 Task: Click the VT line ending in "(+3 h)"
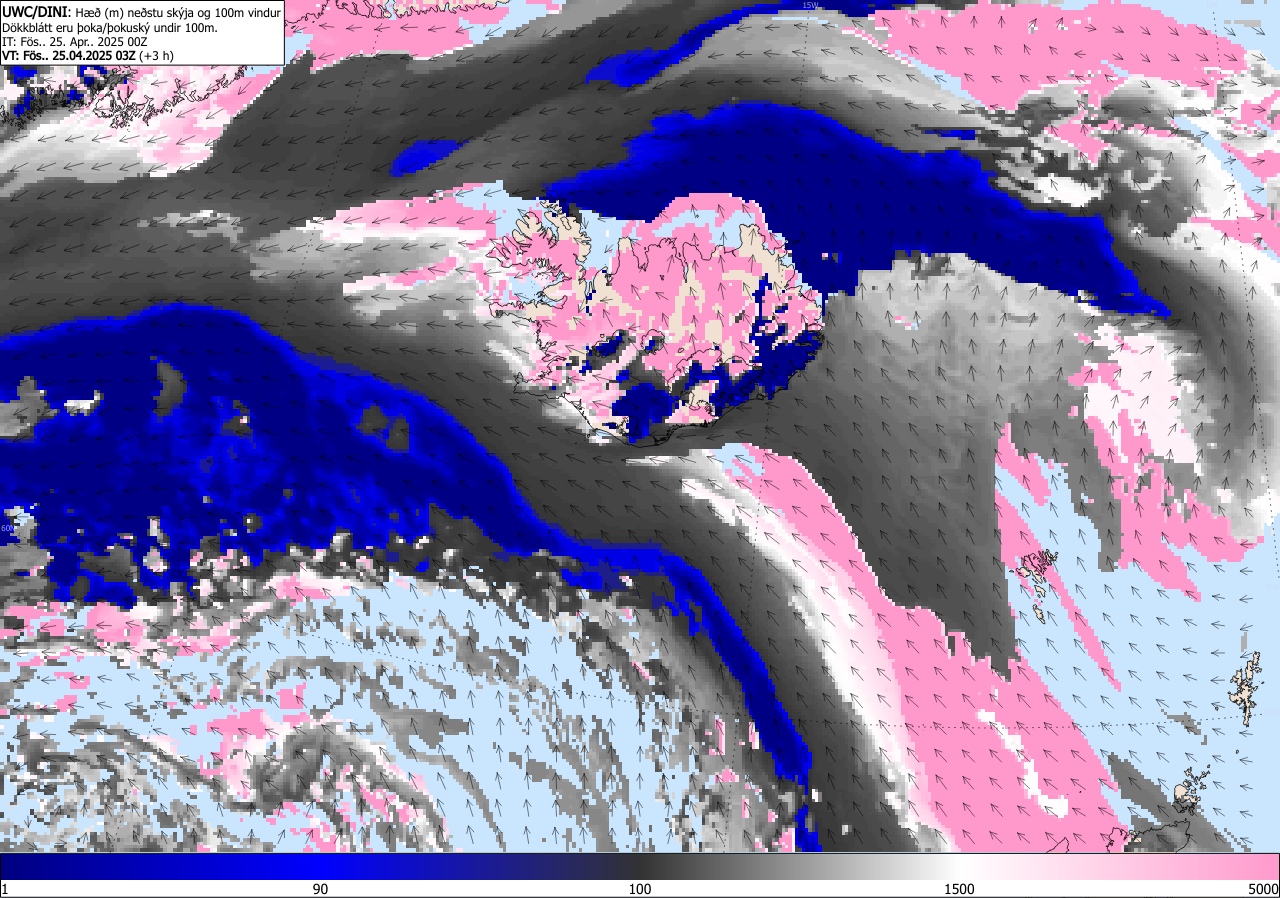pyautogui.click(x=88, y=56)
